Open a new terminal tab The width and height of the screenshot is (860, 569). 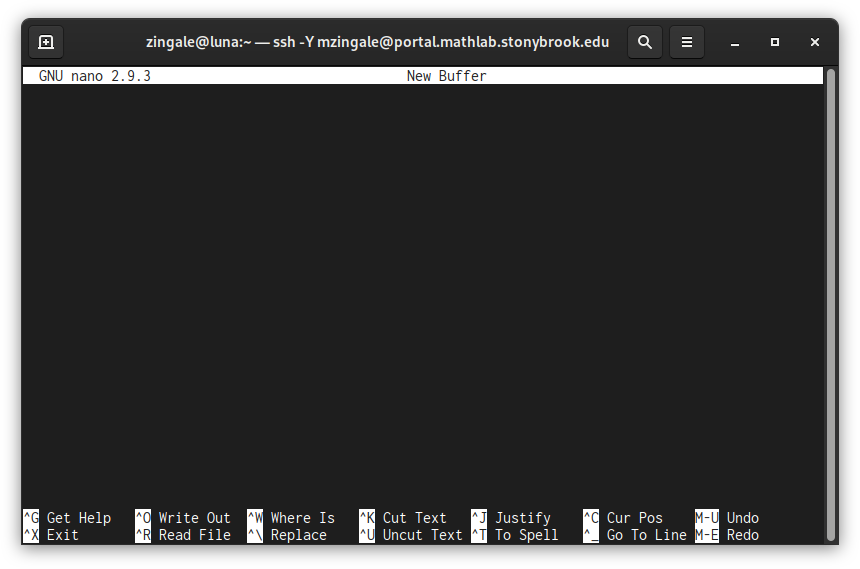click(46, 42)
